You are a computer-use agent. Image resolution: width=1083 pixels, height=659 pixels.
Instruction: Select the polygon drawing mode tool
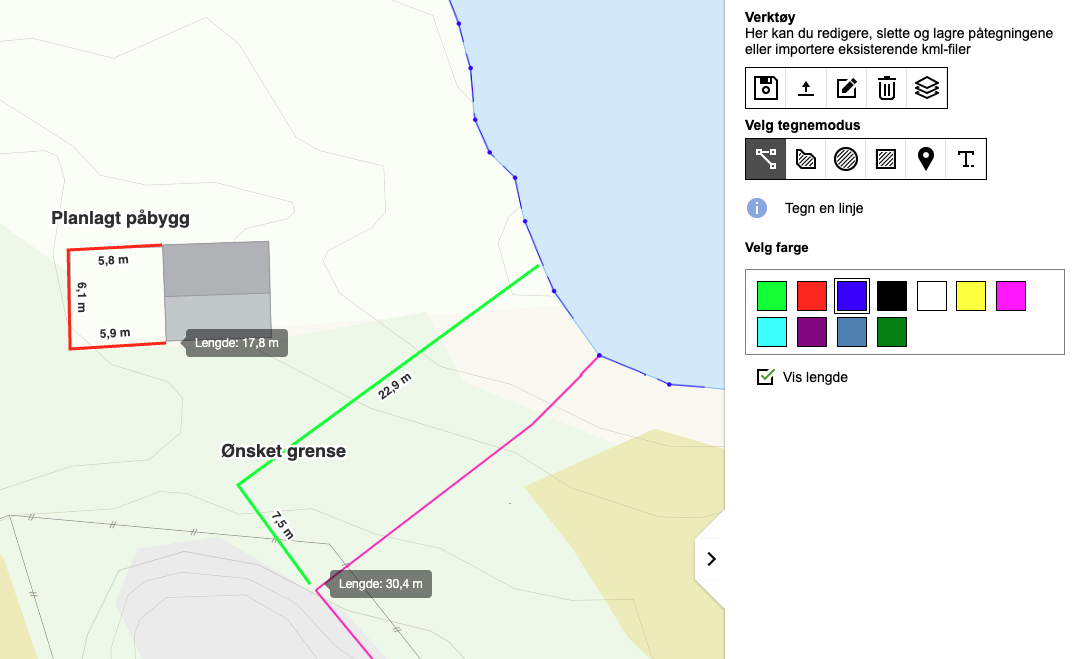pyautogui.click(x=806, y=159)
